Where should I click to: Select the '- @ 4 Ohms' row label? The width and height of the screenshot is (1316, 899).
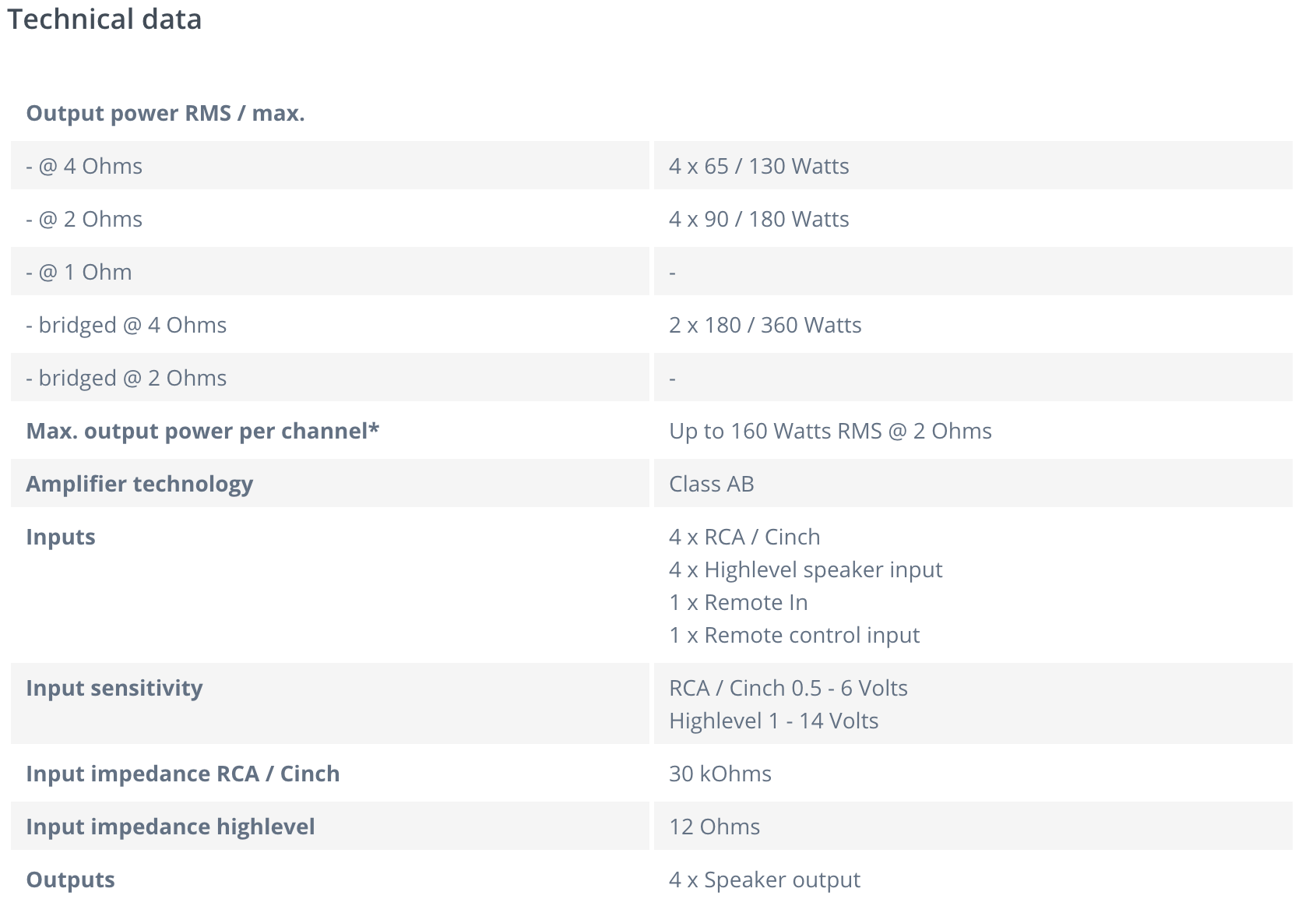[x=84, y=167]
